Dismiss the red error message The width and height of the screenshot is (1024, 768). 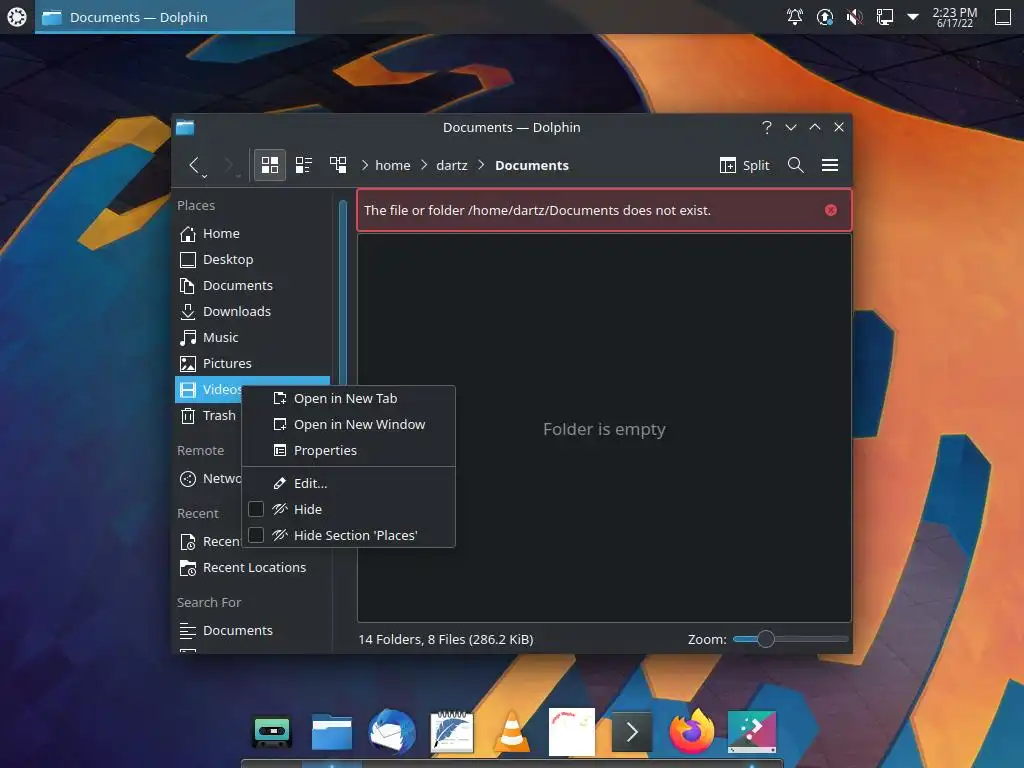point(831,210)
